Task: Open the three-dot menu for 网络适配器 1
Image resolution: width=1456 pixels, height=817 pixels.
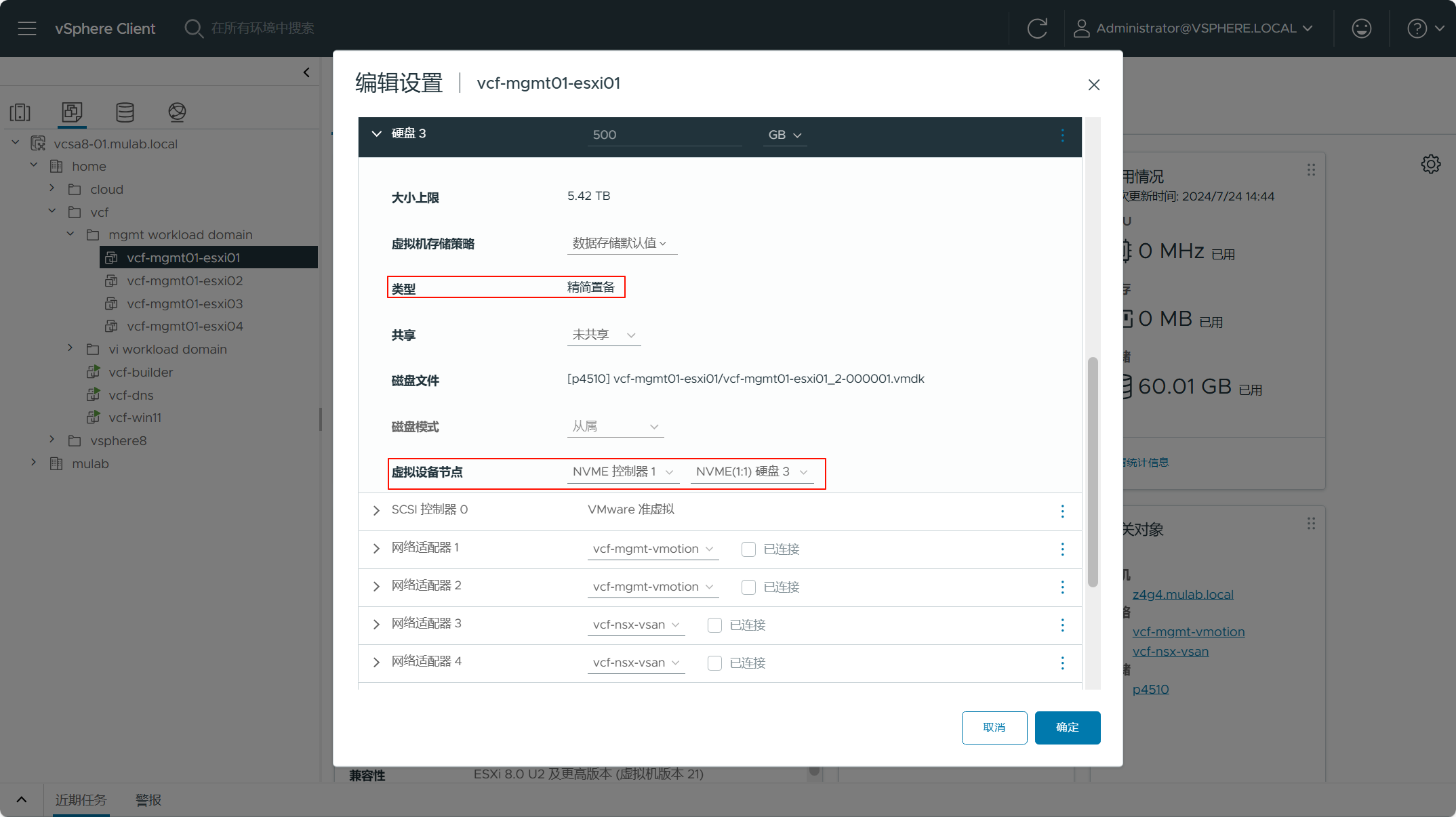Action: coord(1062,549)
